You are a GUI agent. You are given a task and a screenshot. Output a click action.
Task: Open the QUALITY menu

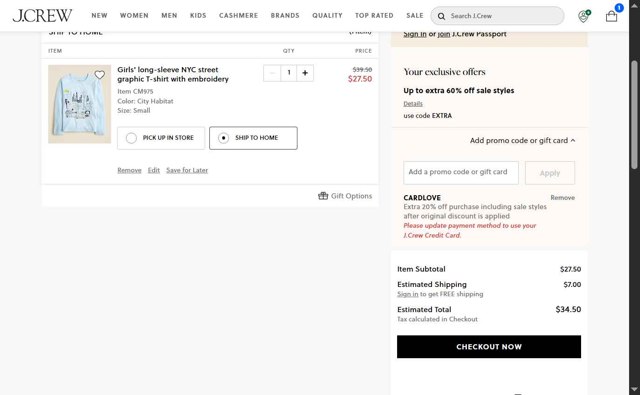327,16
